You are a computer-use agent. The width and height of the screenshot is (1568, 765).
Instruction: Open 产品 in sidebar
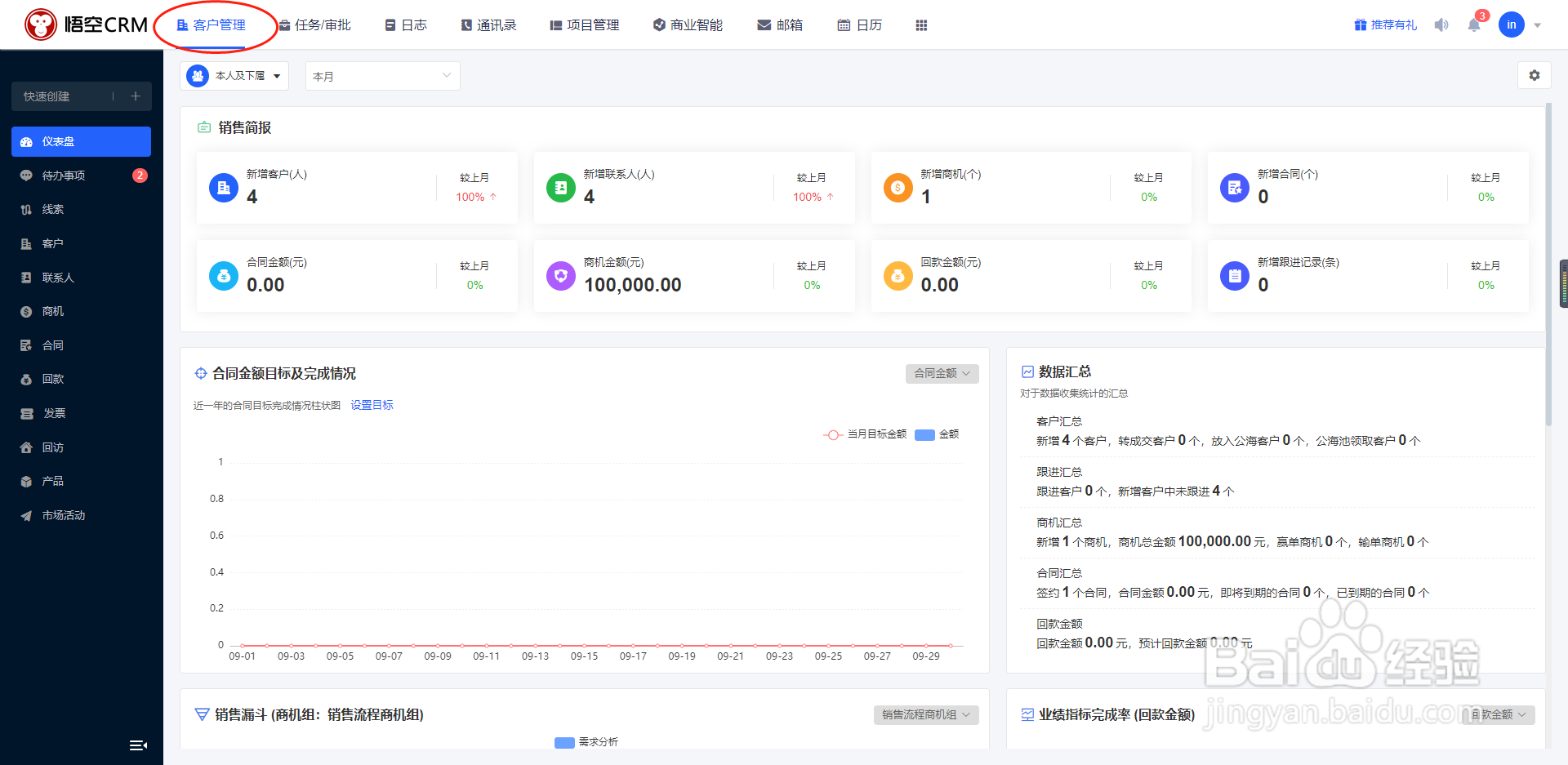81,481
